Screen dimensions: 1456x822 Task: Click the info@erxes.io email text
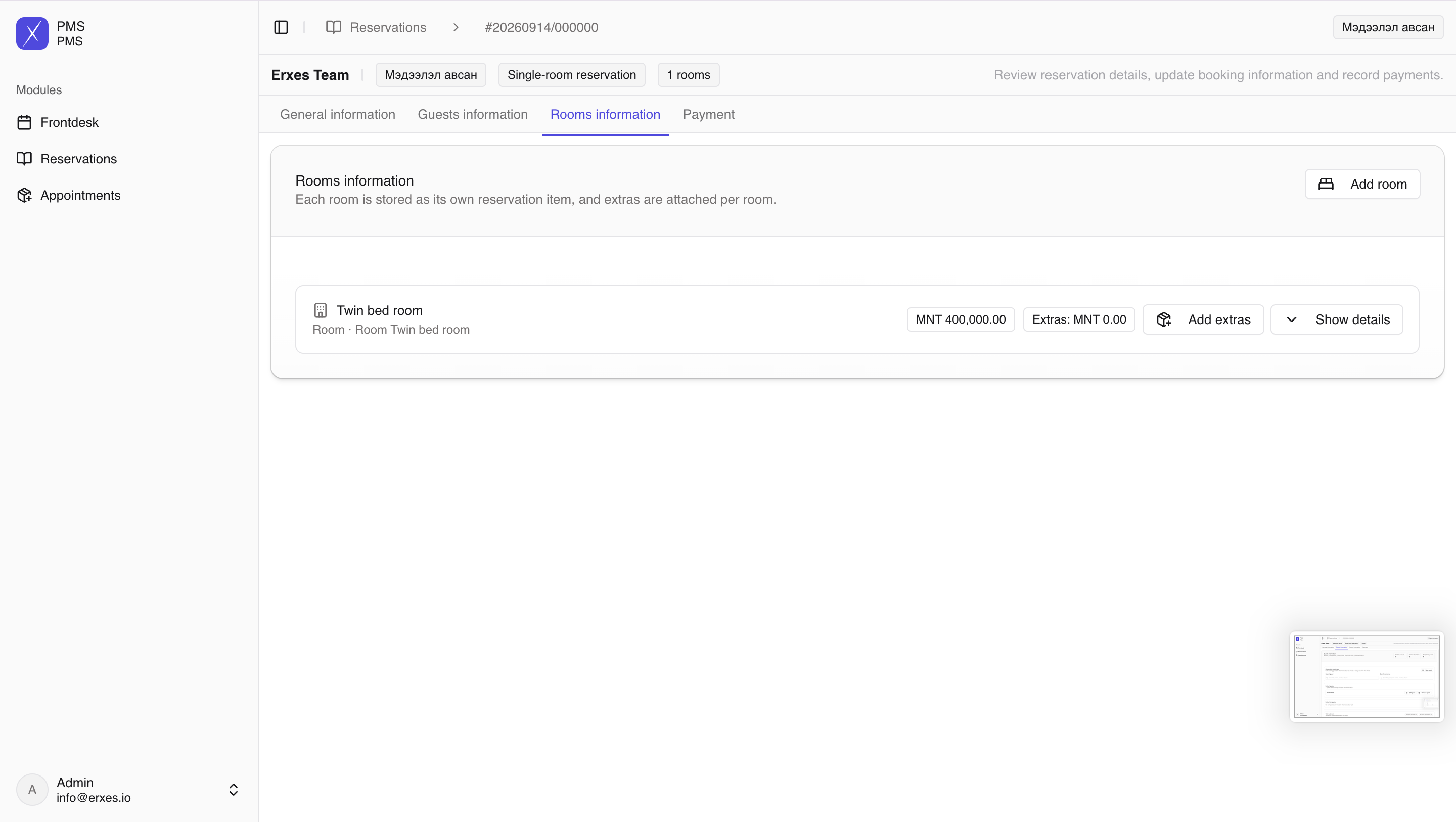pyautogui.click(x=94, y=798)
